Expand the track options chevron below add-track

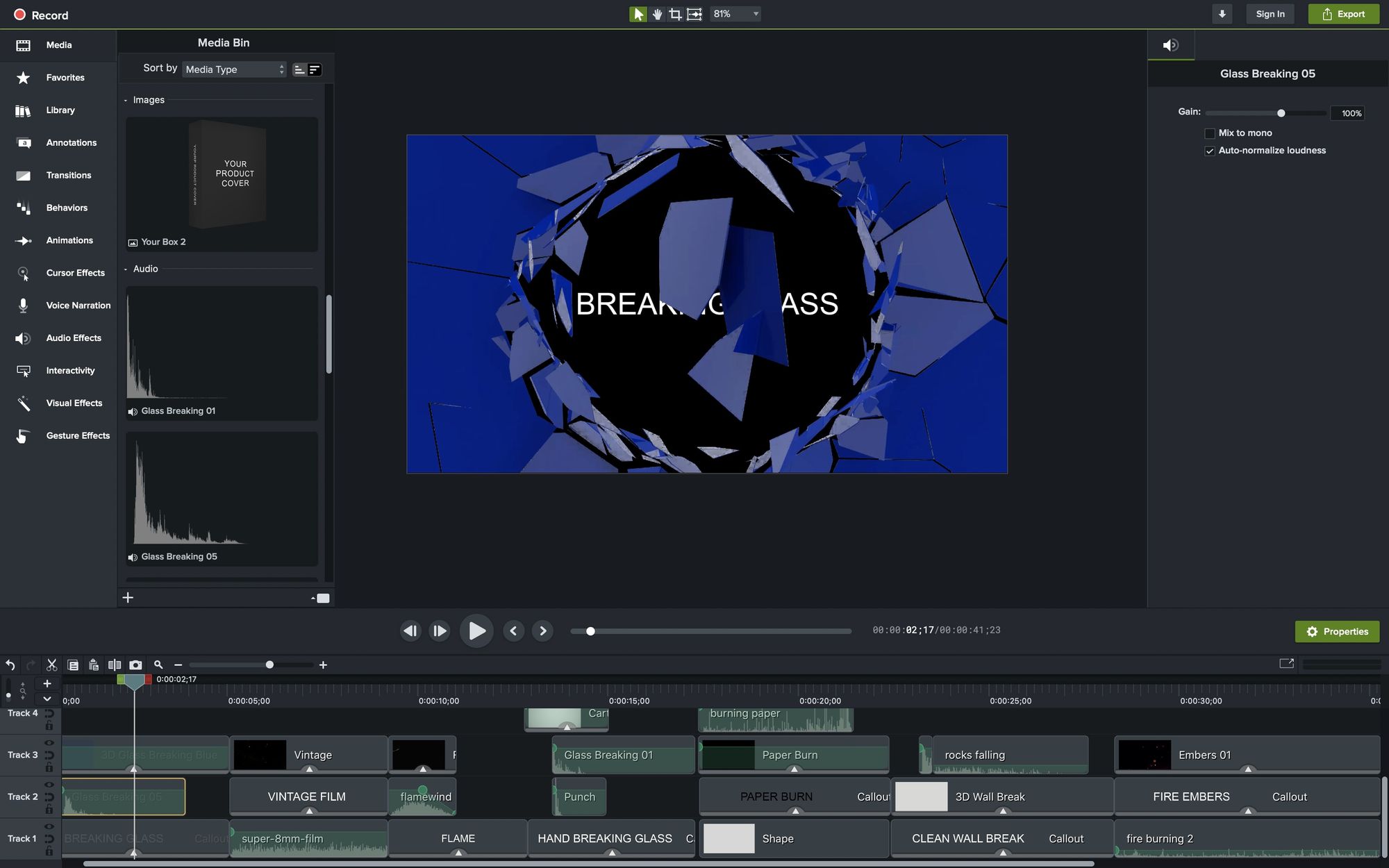[47, 699]
